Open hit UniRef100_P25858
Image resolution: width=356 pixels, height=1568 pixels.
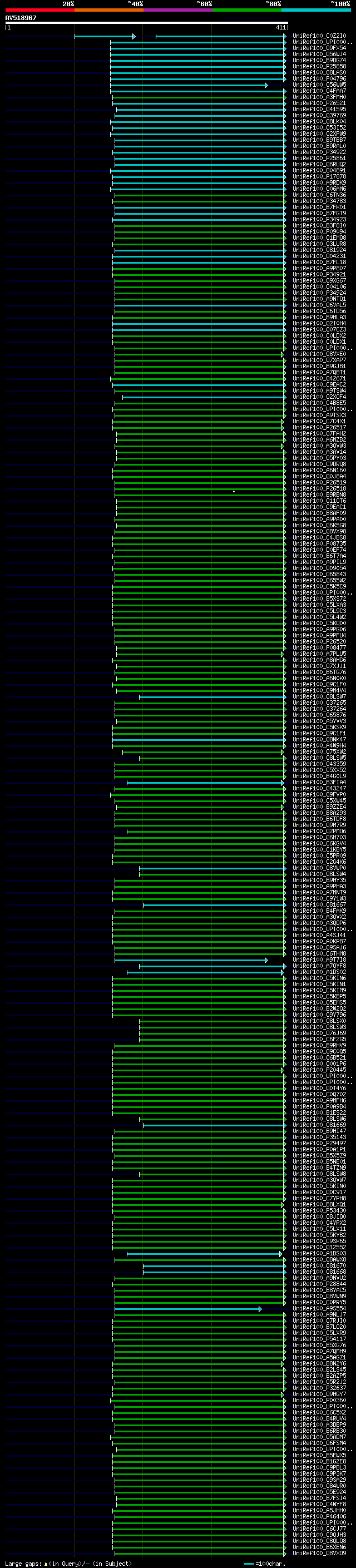click(x=319, y=66)
